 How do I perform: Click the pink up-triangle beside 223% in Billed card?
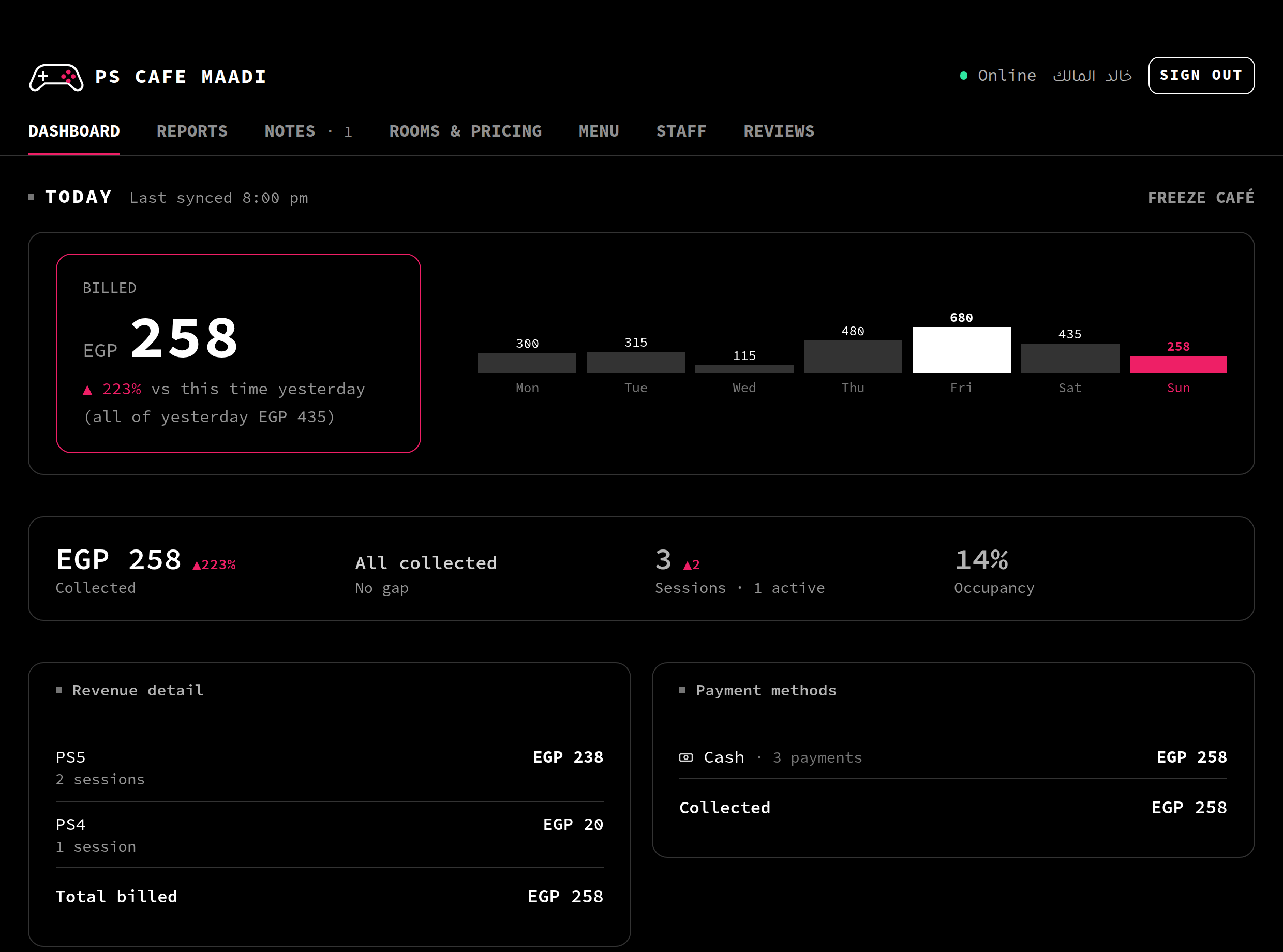(x=87, y=390)
